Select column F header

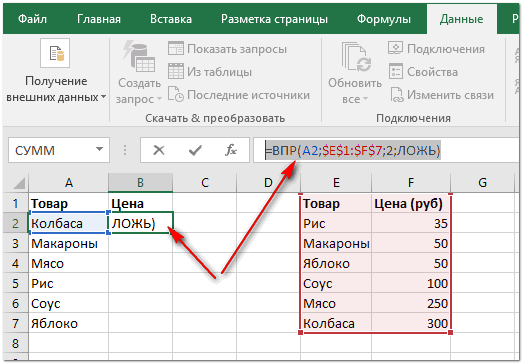[411, 183]
